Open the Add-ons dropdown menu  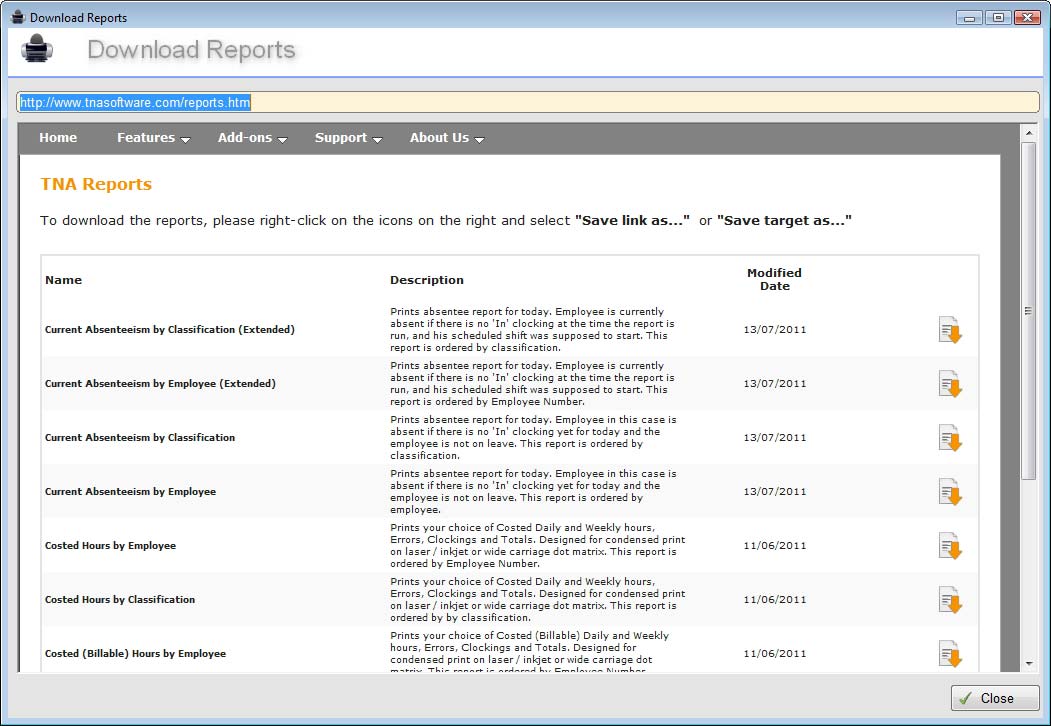(252, 138)
